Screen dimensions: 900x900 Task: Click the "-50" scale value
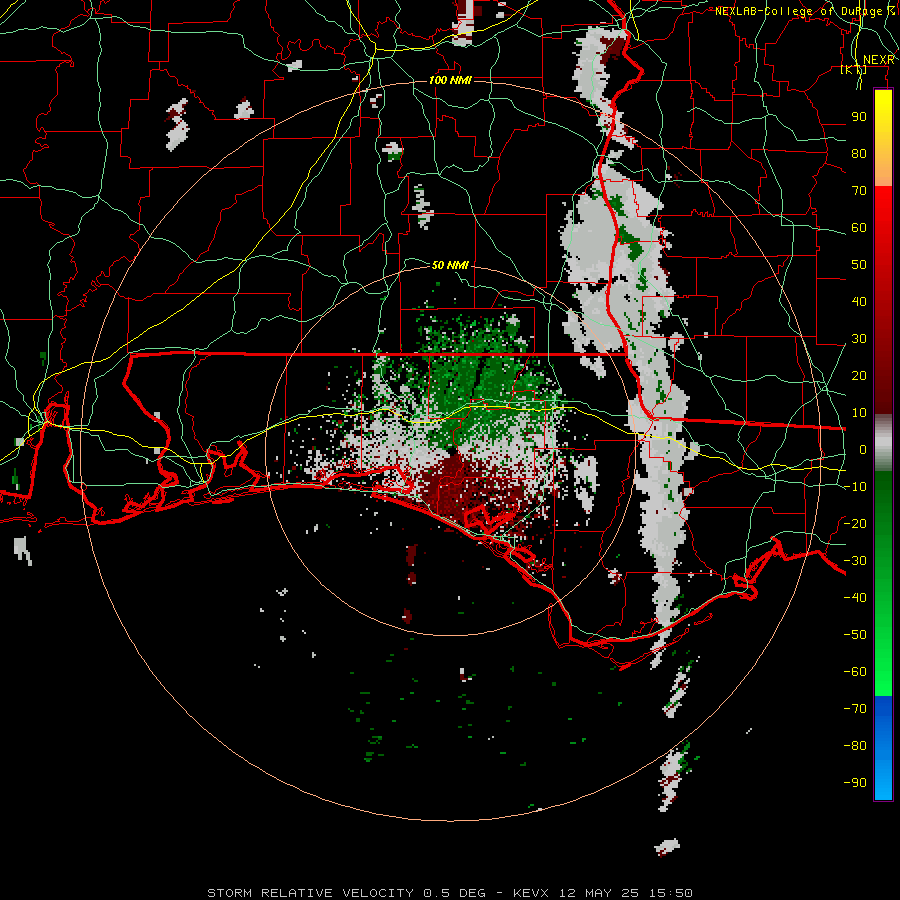(x=855, y=635)
